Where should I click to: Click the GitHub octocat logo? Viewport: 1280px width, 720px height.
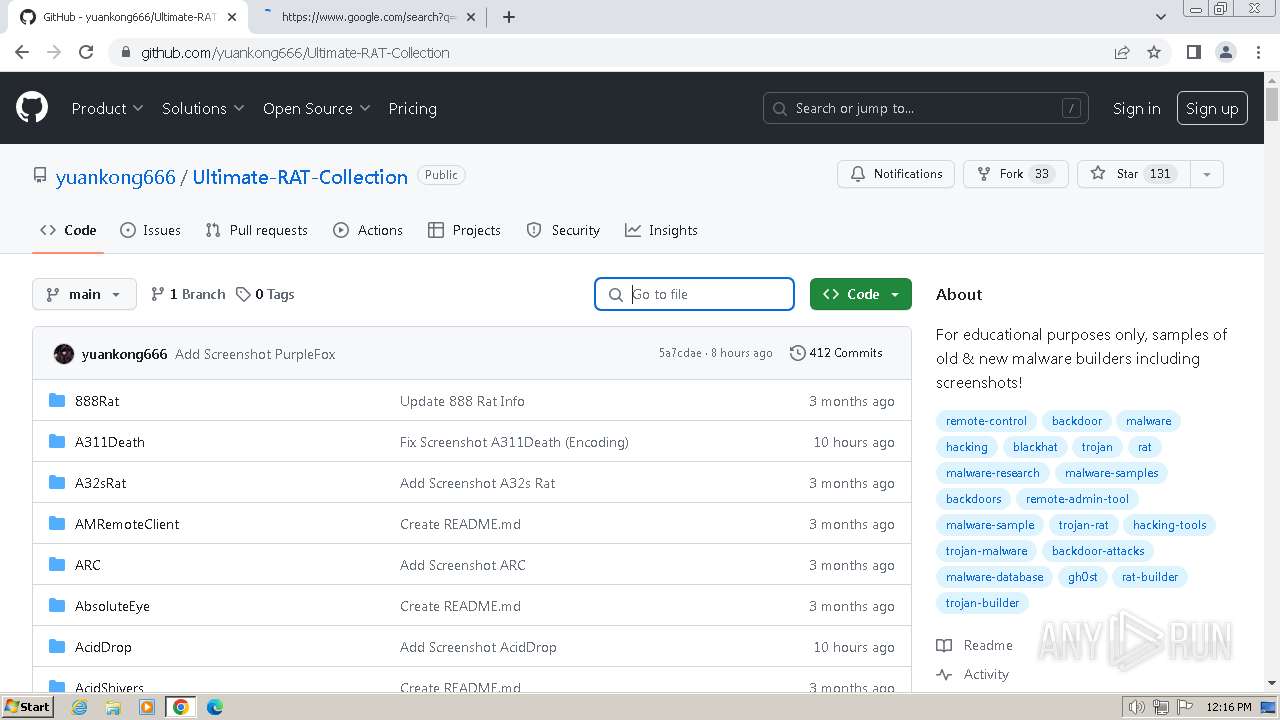[x=32, y=108]
